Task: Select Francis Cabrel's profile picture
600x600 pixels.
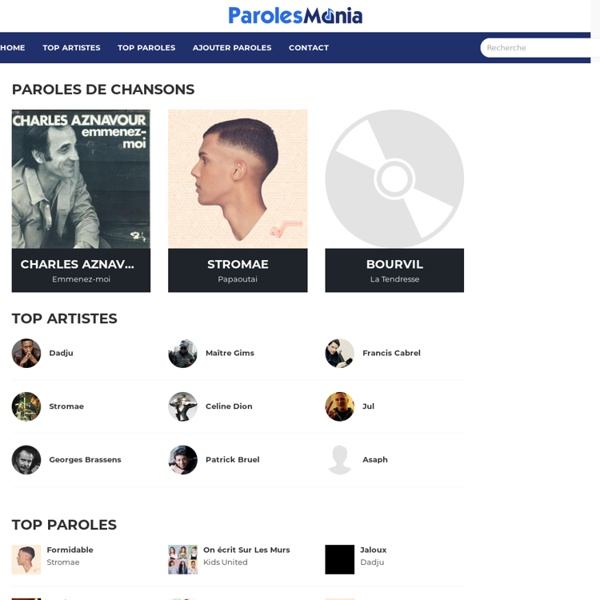Action: (x=339, y=353)
